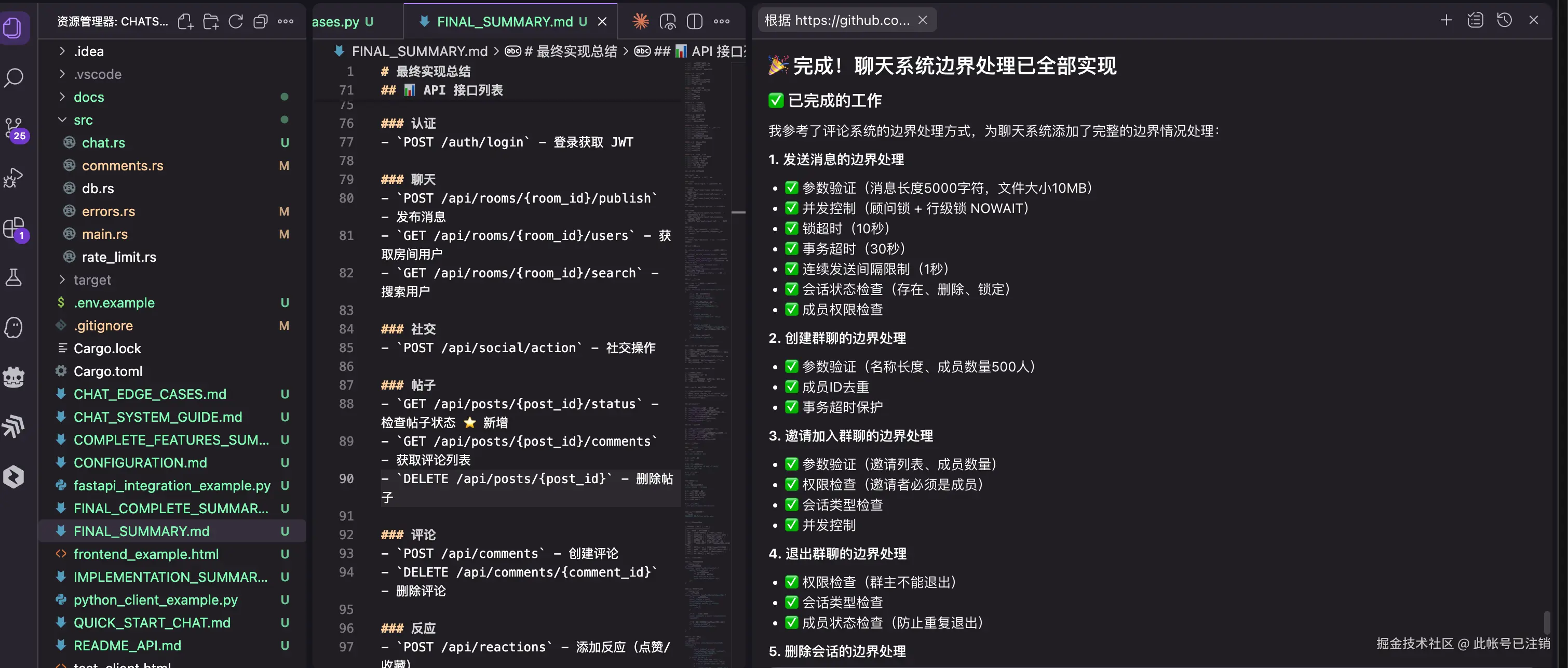Open the Extensions sidebar icon
This screenshot has width=1568, height=668.
[13, 229]
